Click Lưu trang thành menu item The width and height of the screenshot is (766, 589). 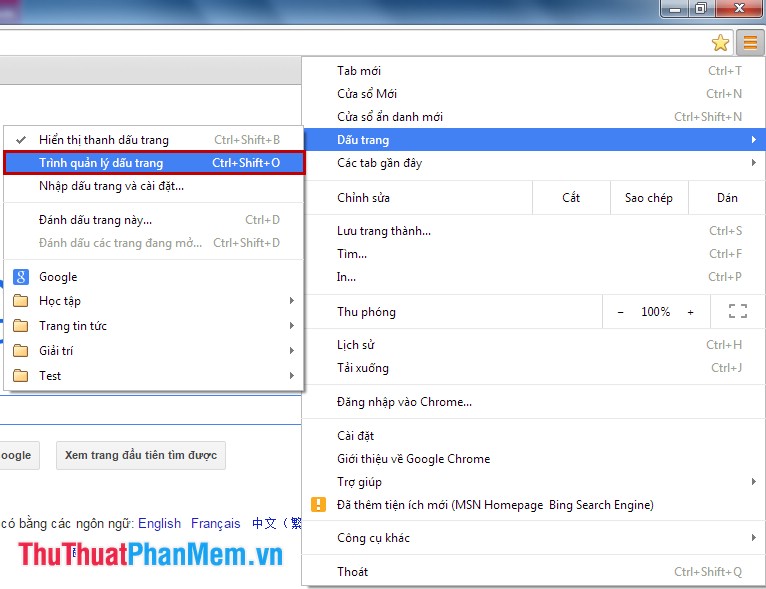[533, 231]
